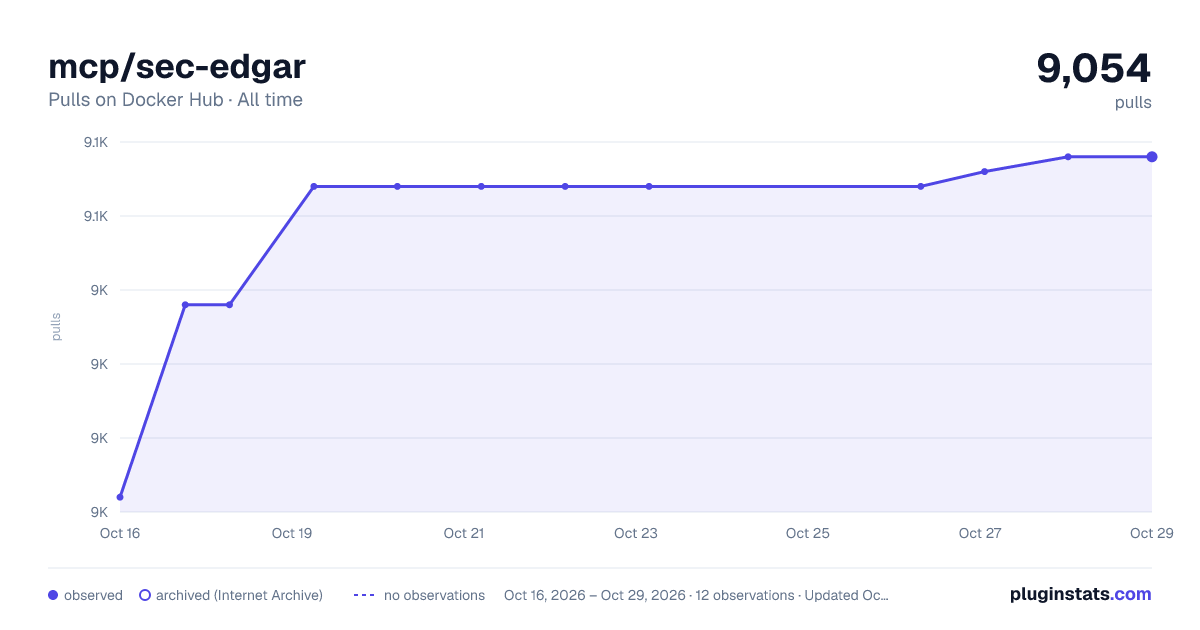This screenshot has height=630, width=1200.
Task: Select the 'observed' legend label
Action: [93, 595]
